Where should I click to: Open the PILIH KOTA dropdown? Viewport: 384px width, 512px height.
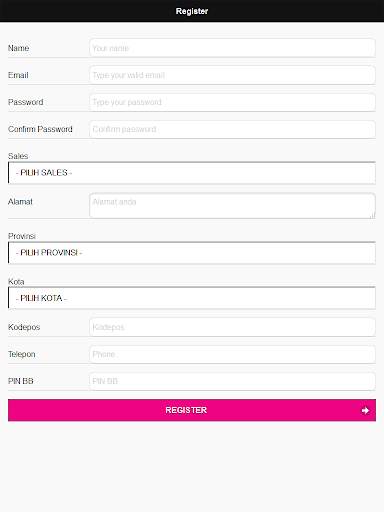(x=192, y=298)
